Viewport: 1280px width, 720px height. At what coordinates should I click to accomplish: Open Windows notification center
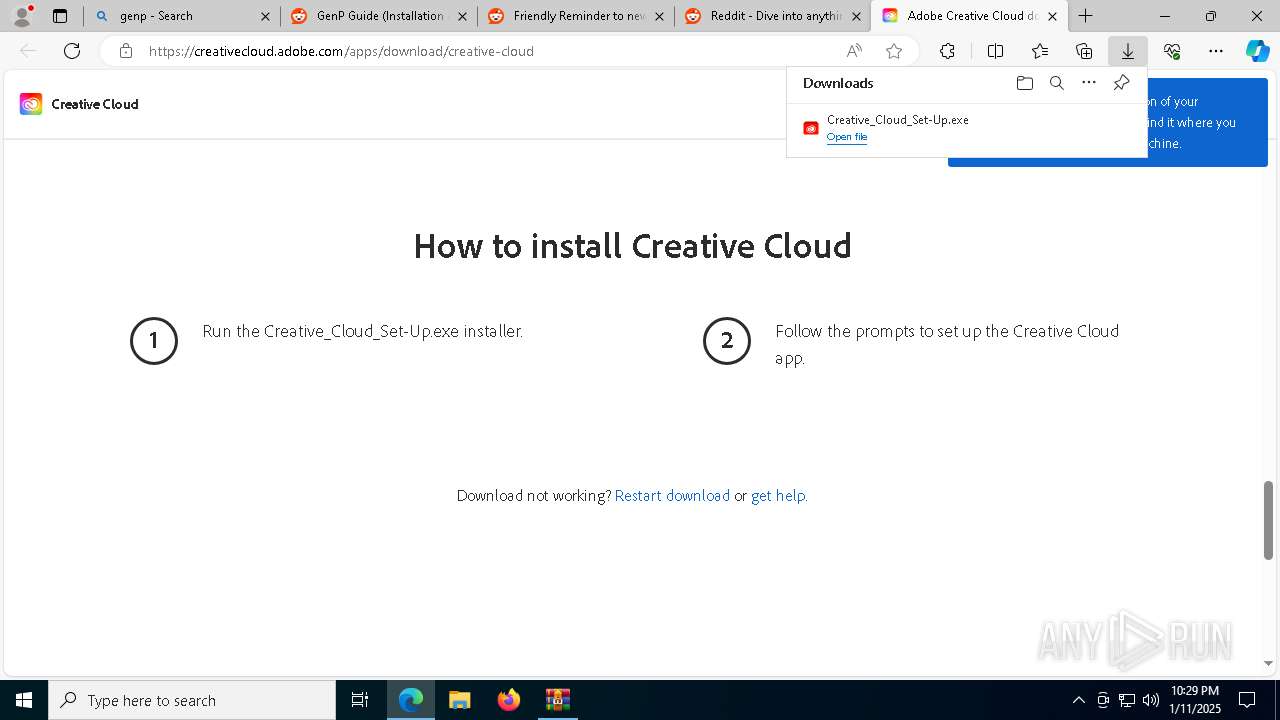1248,700
